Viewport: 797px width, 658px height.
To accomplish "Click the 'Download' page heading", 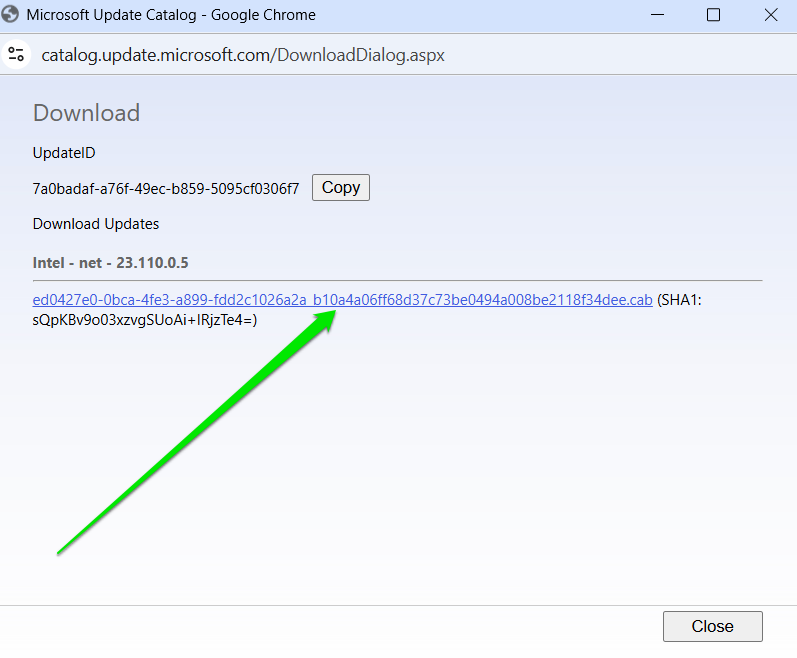I will (86, 113).
